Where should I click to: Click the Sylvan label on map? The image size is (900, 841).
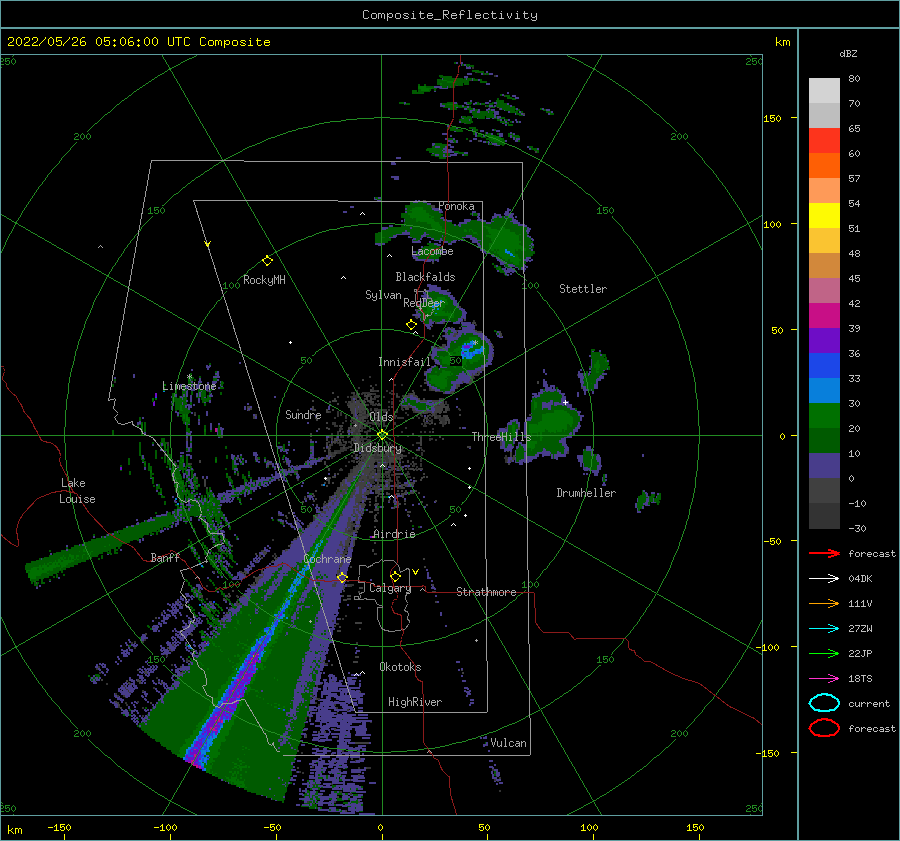(x=383, y=295)
